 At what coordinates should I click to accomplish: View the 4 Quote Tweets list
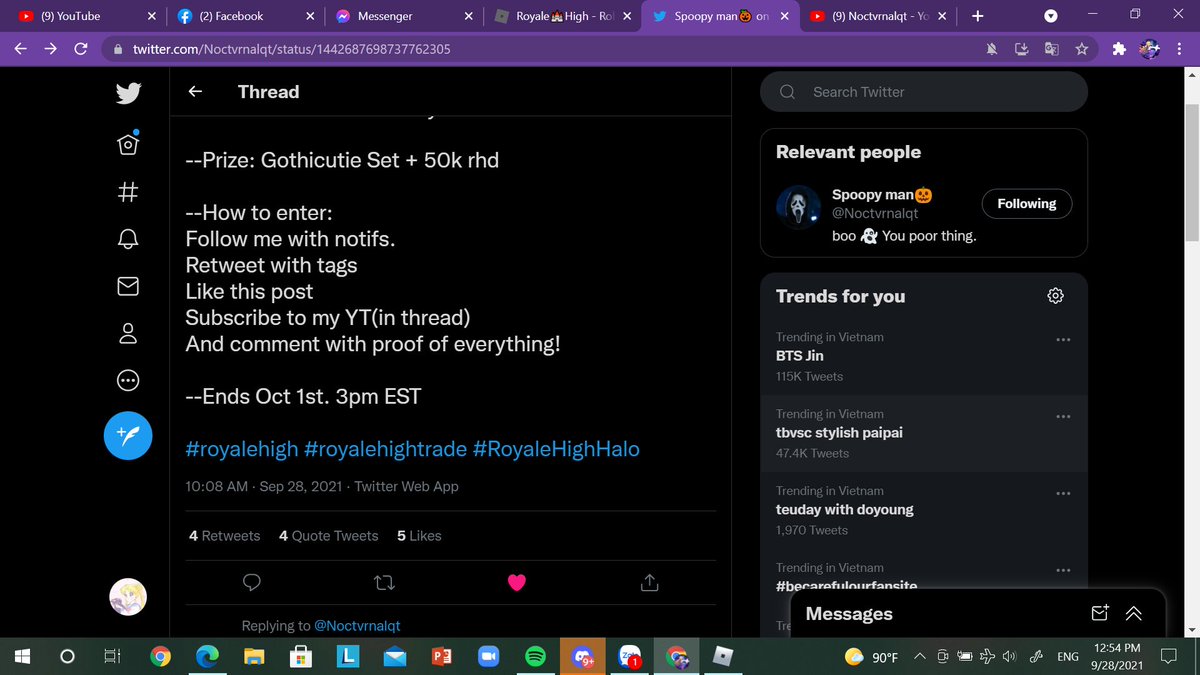(x=328, y=536)
